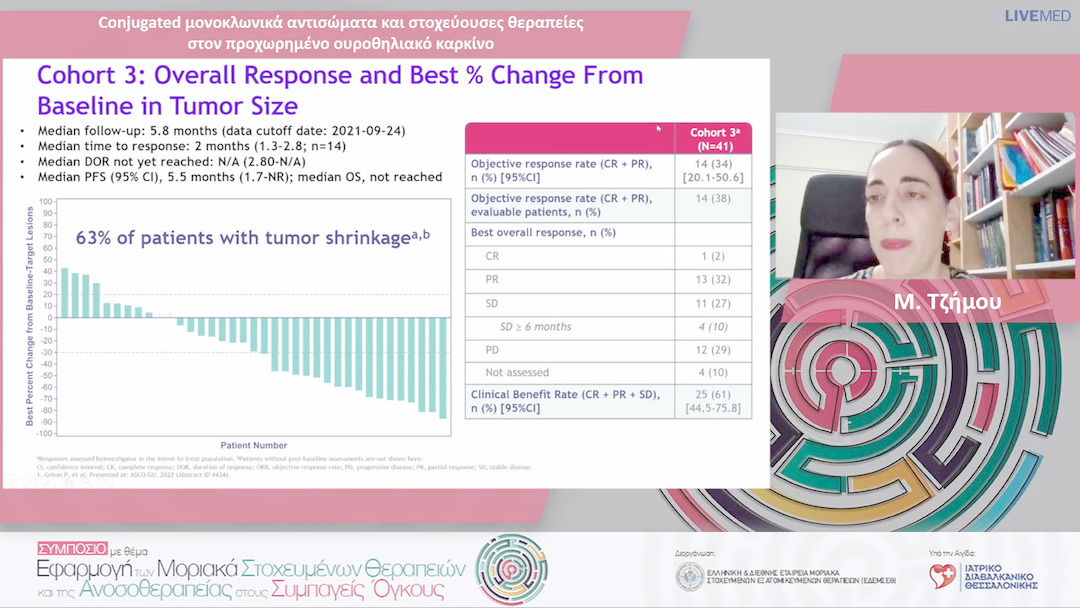Click the tallest positive bar in chart

65,292
